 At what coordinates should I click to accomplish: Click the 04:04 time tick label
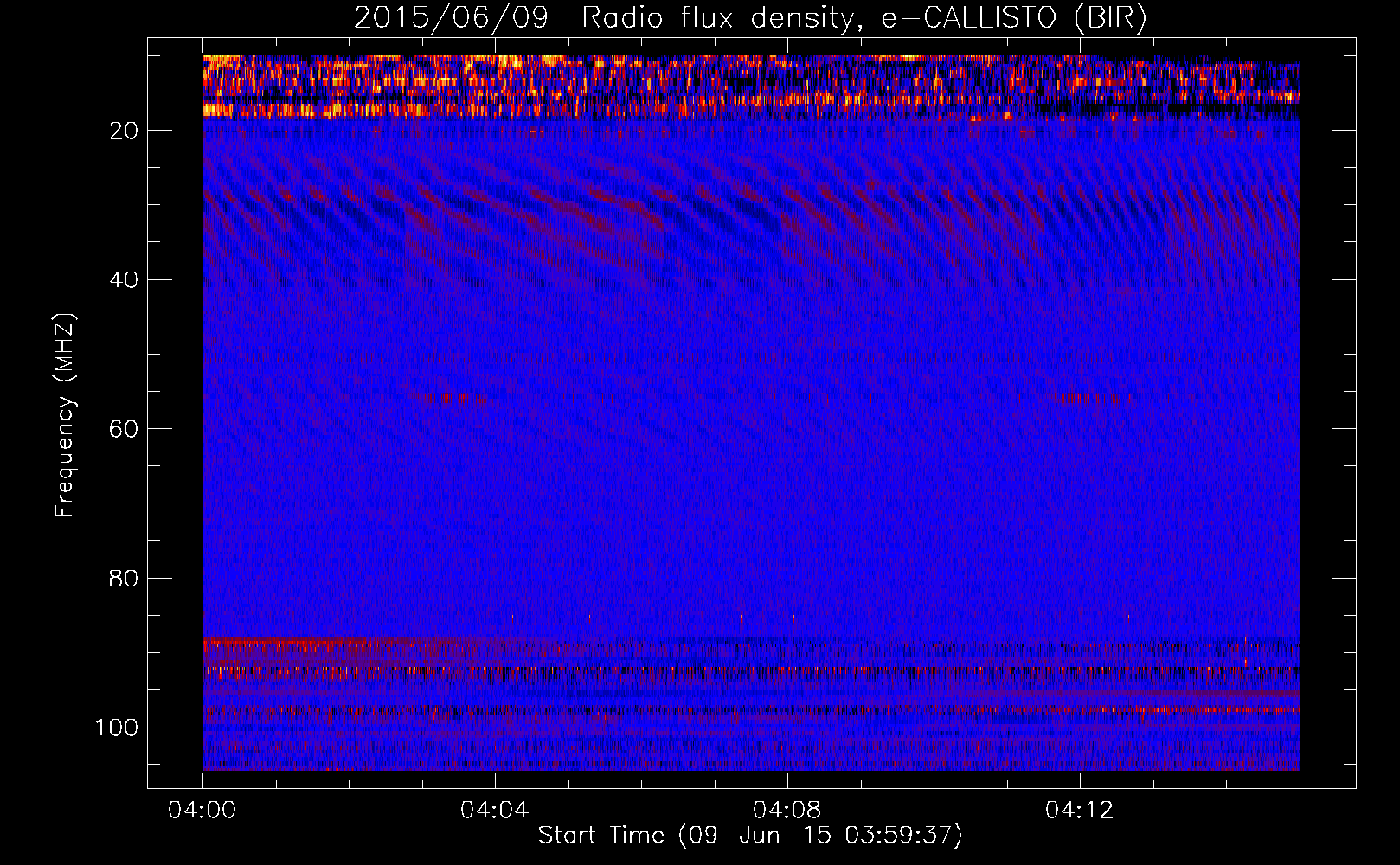pyautogui.click(x=495, y=811)
